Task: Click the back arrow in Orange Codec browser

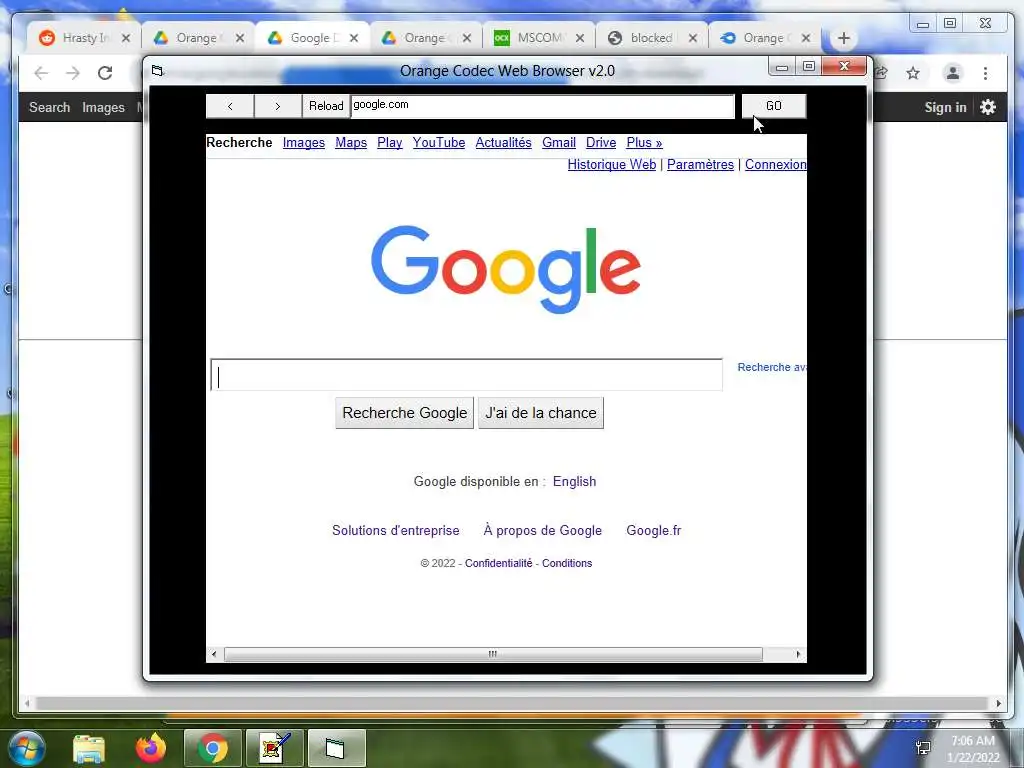Action: coord(230,106)
